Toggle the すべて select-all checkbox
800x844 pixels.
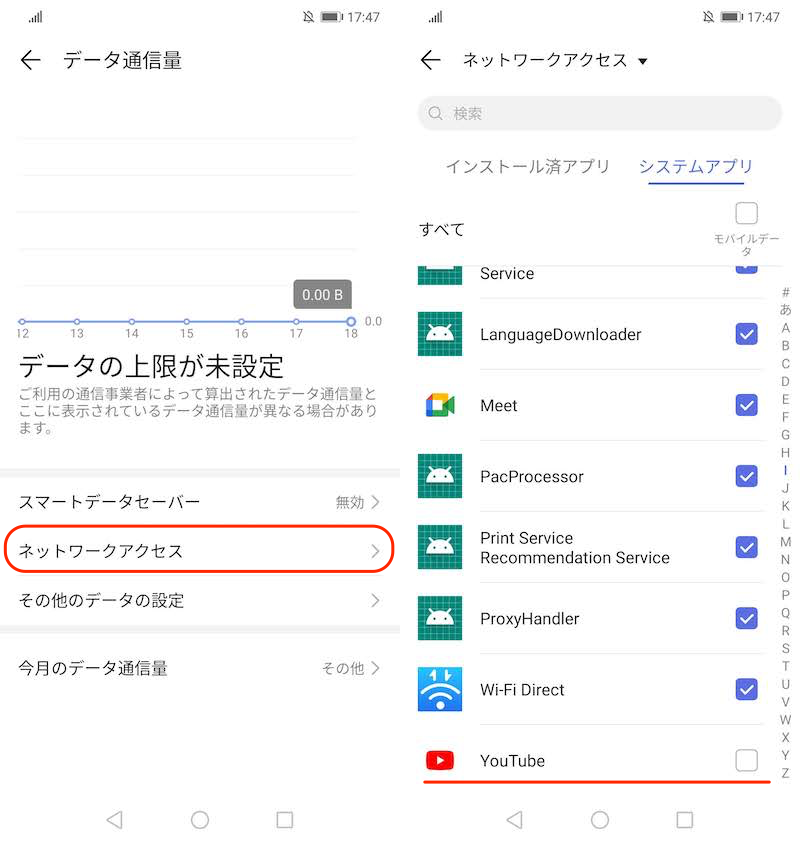[746, 213]
